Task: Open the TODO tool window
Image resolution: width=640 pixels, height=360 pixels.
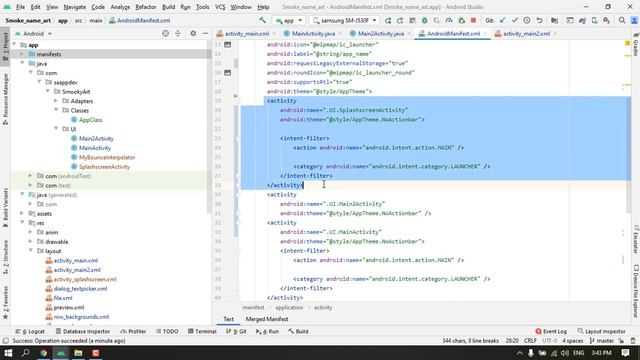Action: coord(167,331)
